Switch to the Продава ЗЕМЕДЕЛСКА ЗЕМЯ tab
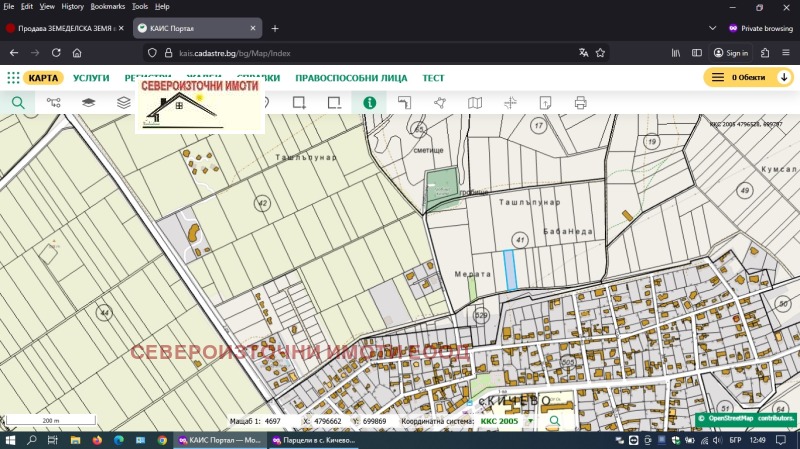 tap(60, 28)
